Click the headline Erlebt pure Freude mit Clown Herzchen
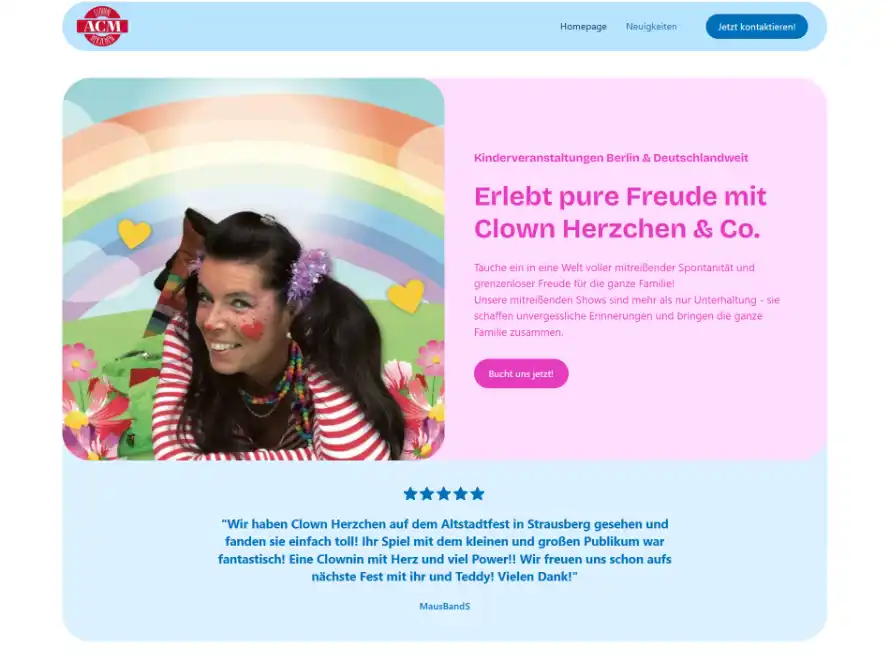890x657 pixels. [x=620, y=212]
